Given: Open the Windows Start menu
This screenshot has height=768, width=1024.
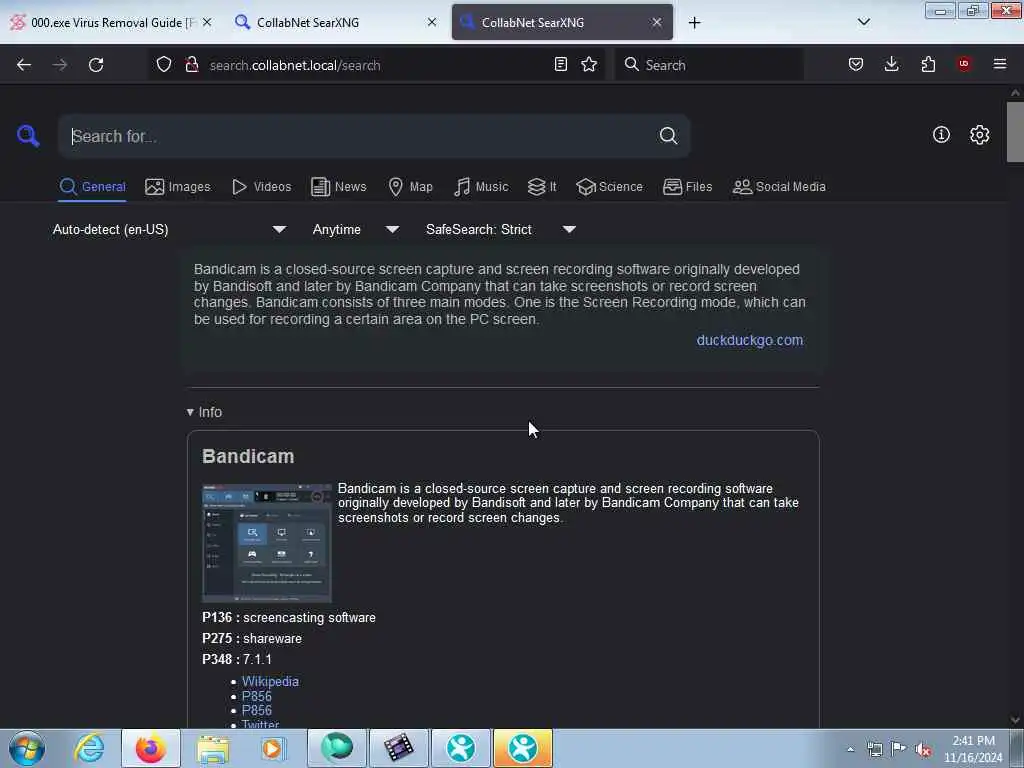Looking at the screenshot, I should pos(27,748).
